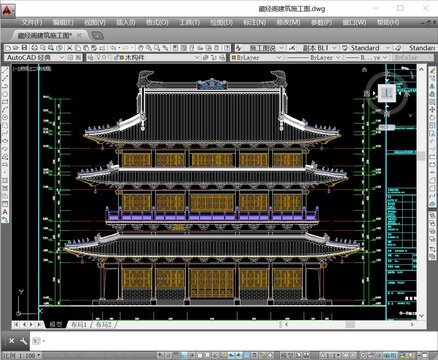Image resolution: width=438 pixels, height=360 pixels.
Task: Open the 副本 BL1 dimension style dropdown
Action: click(x=335, y=48)
